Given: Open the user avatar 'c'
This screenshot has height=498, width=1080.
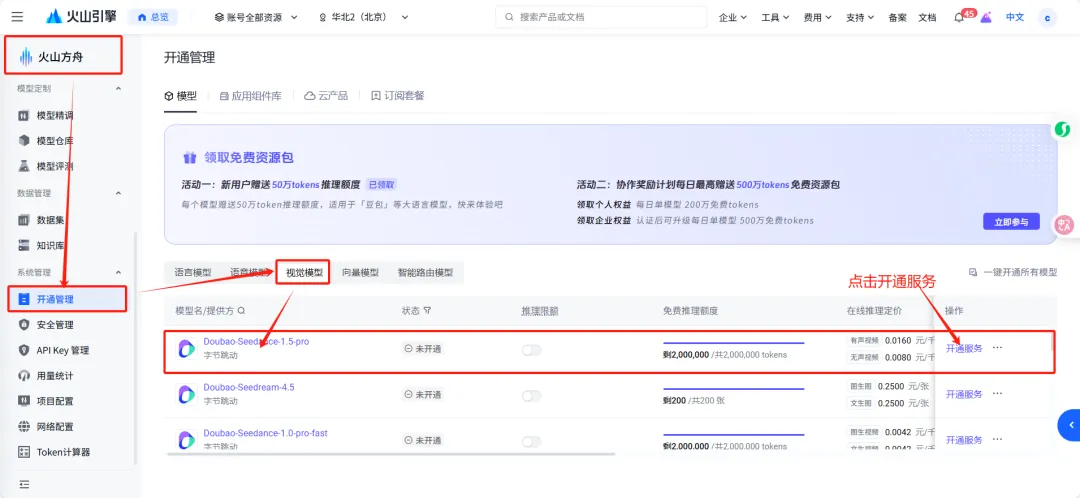Looking at the screenshot, I should click(1047, 17).
